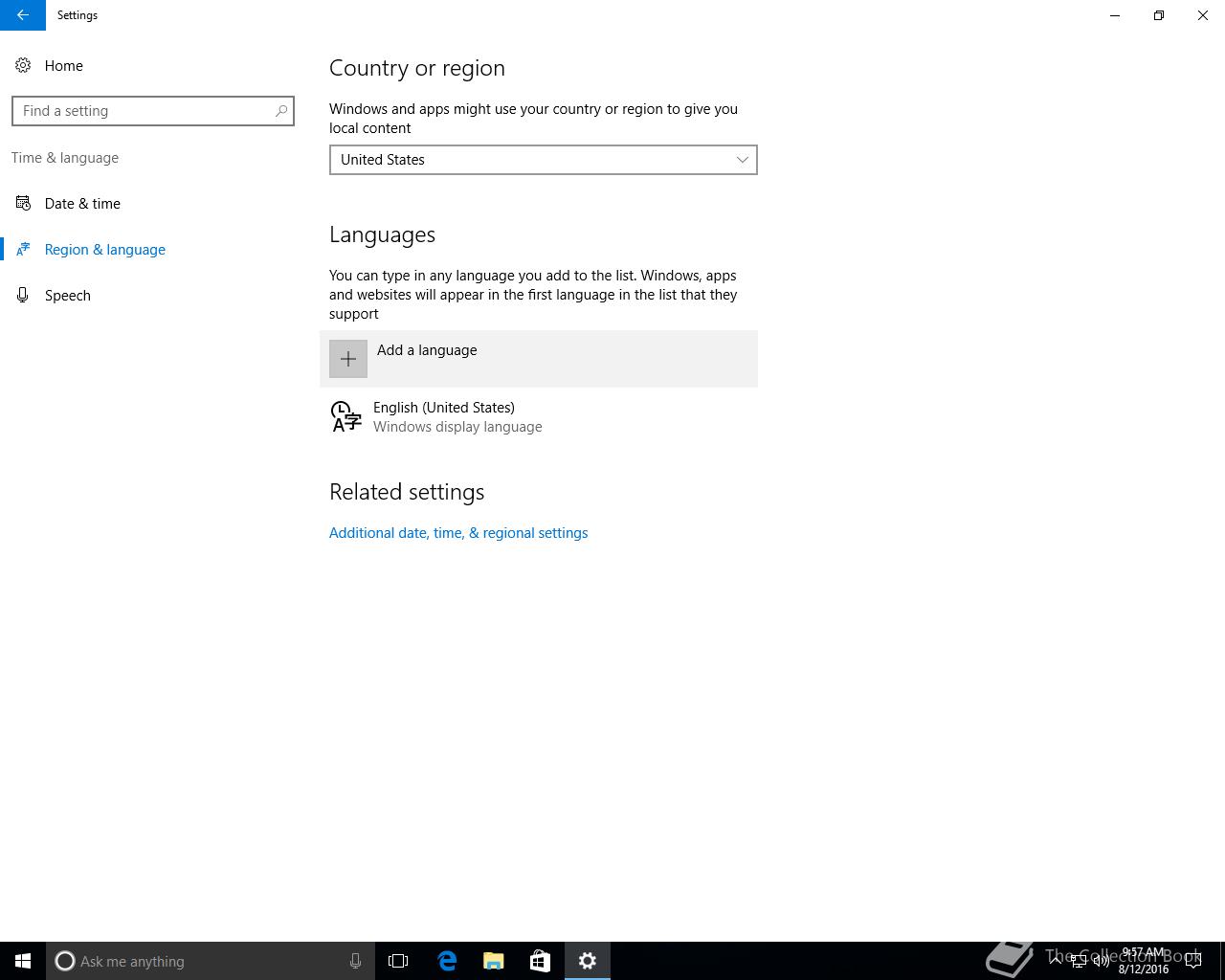Click the Region & language icon
This screenshot has height=980, width=1225.
click(x=23, y=249)
